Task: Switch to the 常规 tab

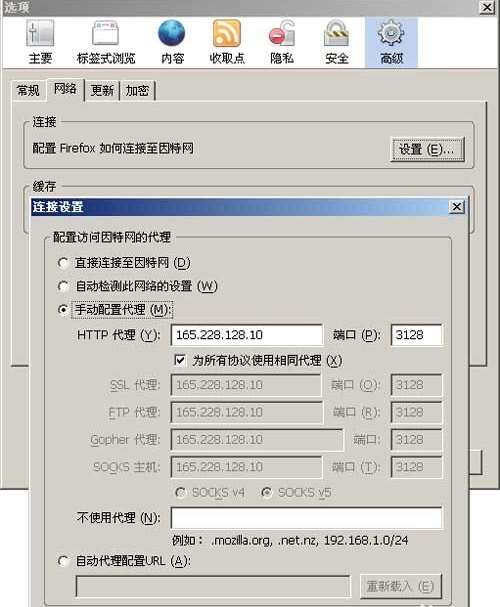Action: [x=28, y=91]
